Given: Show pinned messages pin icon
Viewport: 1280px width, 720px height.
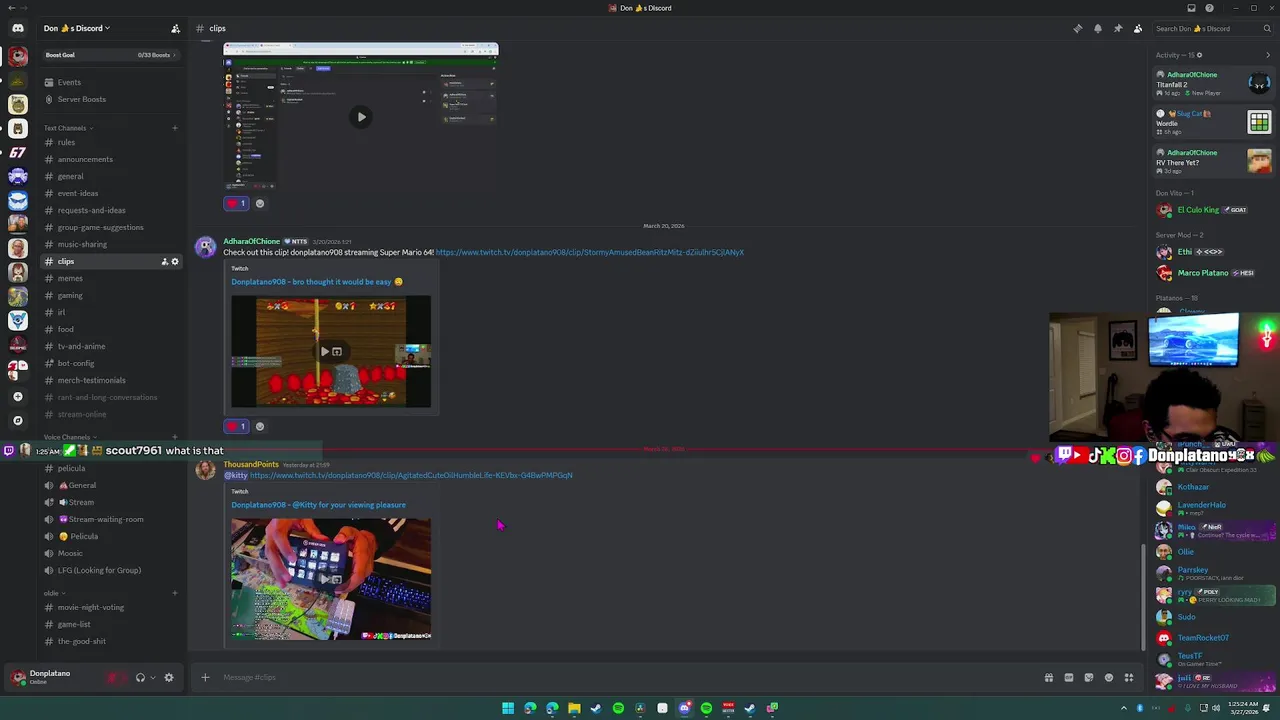Looking at the screenshot, I should click(1118, 28).
